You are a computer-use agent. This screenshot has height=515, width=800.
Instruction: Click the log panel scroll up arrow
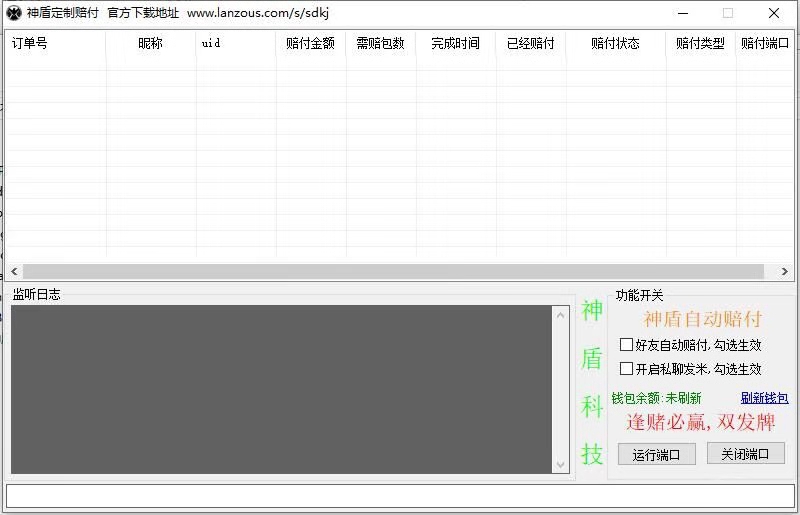pyautogui.click(x=561, y=315)
